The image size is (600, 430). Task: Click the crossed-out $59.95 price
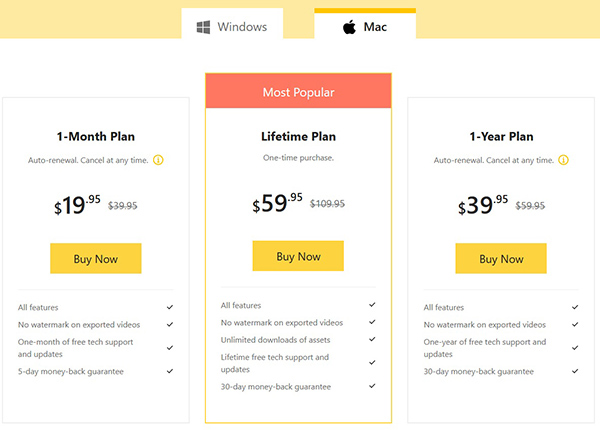click(530, 206)
